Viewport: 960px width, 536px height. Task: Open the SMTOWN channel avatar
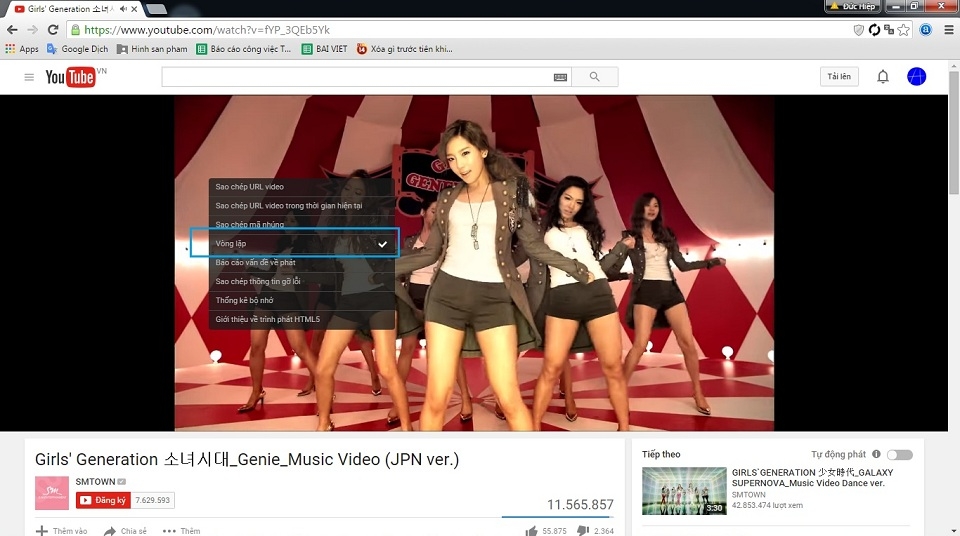click(x=52, y=493)
